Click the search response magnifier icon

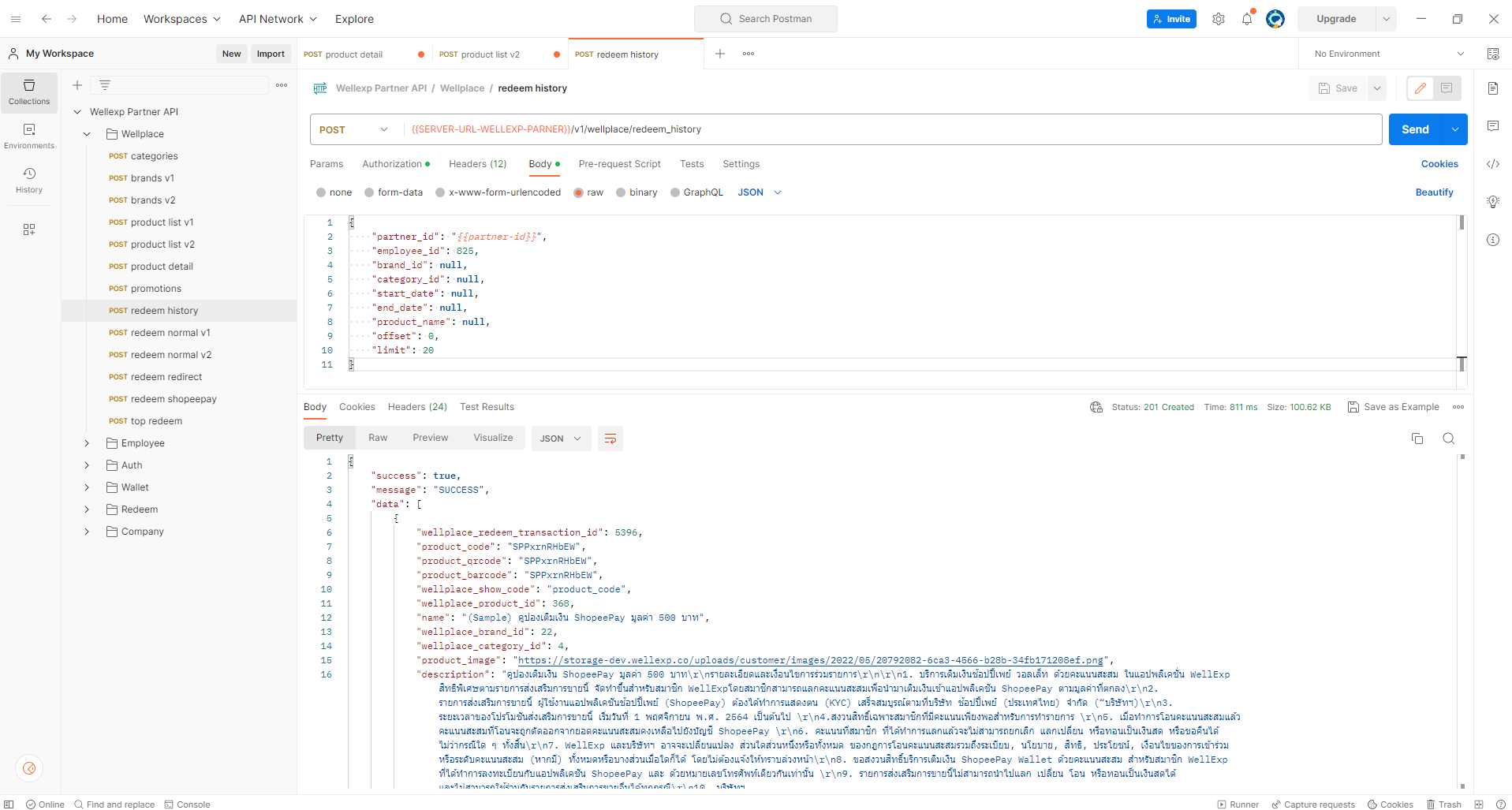pyautogui.click(x=1449, y=439)
